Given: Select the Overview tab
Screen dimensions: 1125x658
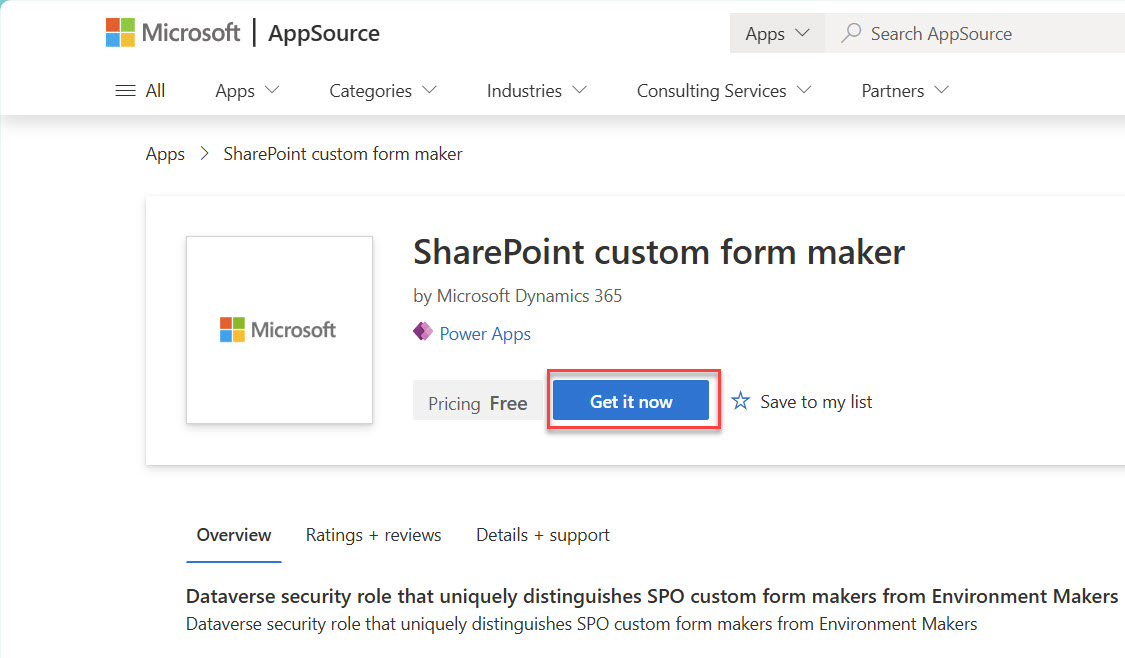Looking at the screenshot, I should pyautogui.click(x=233, y=535).
